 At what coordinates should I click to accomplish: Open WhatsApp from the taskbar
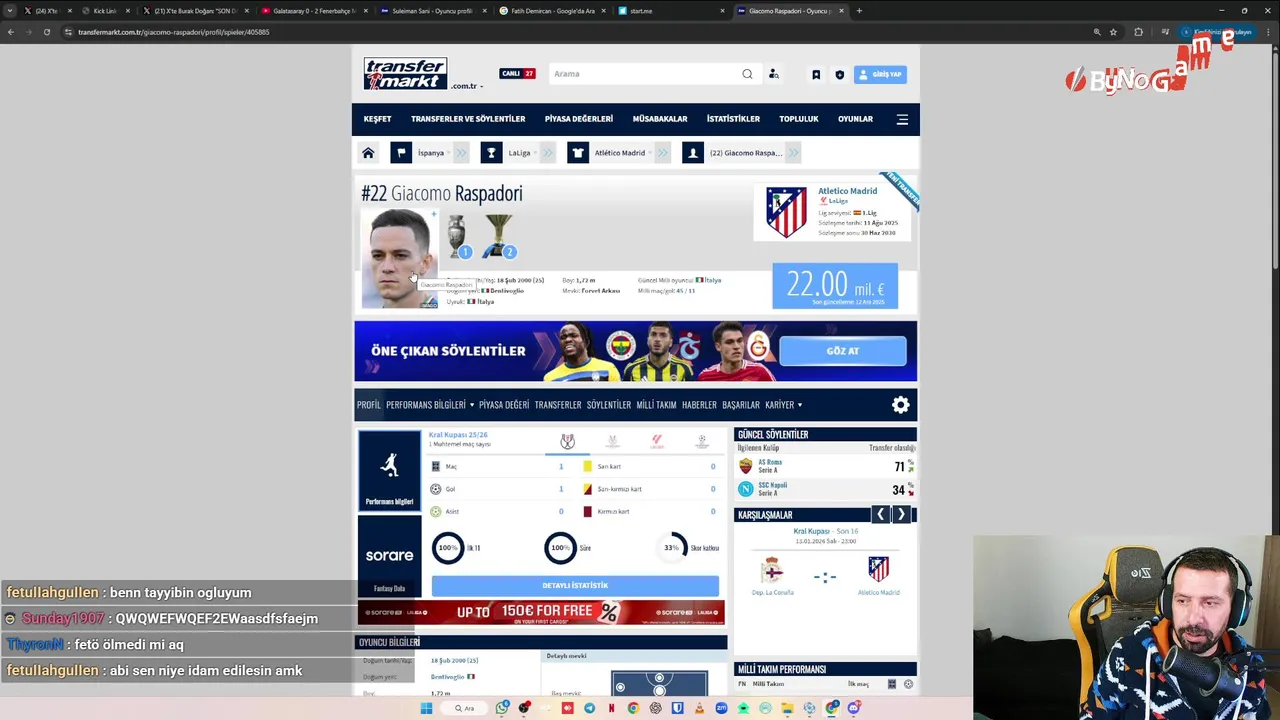tap(502, 708)
